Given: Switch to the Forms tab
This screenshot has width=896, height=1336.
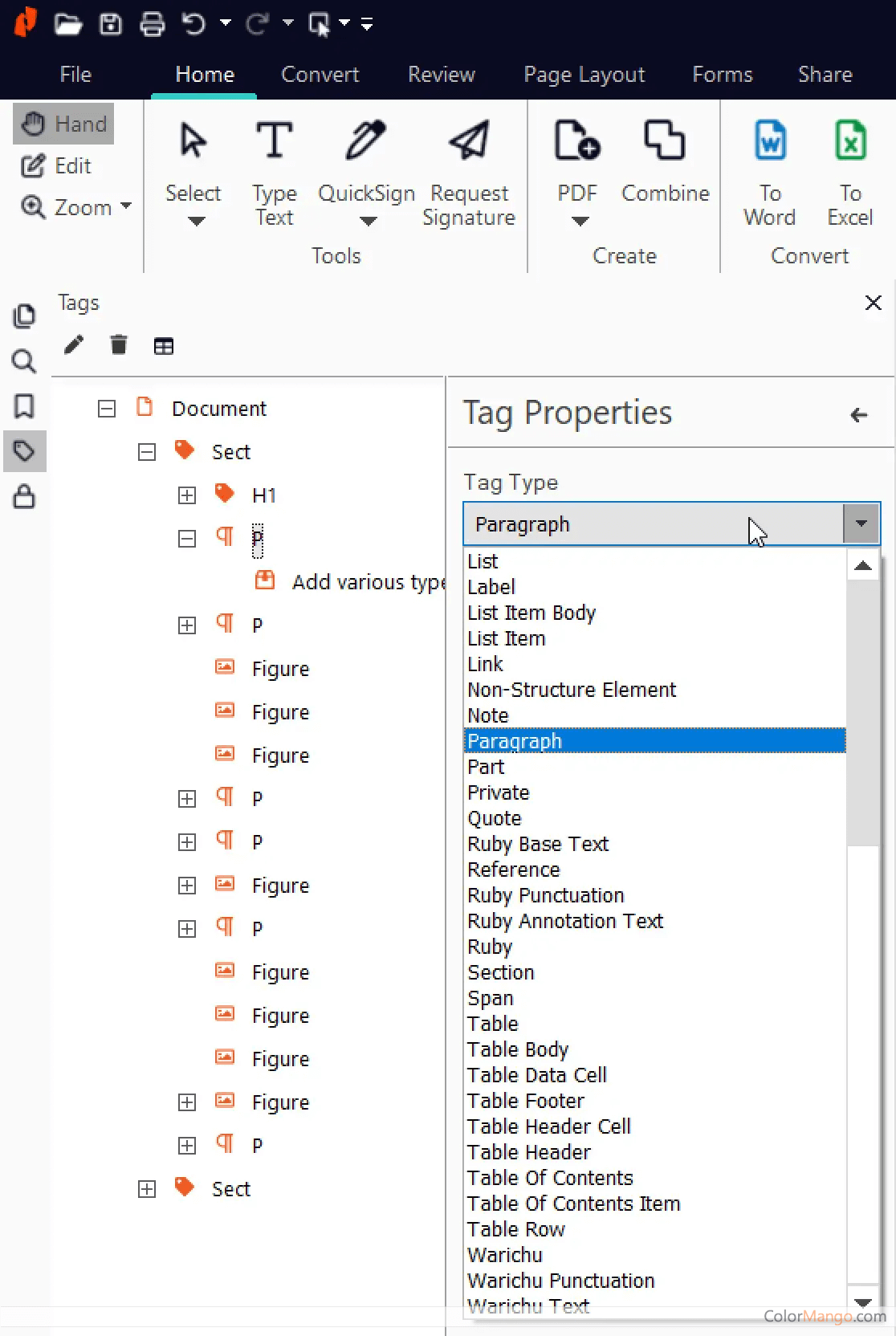Looking at the screenshot, I should (x=722, y=75).
